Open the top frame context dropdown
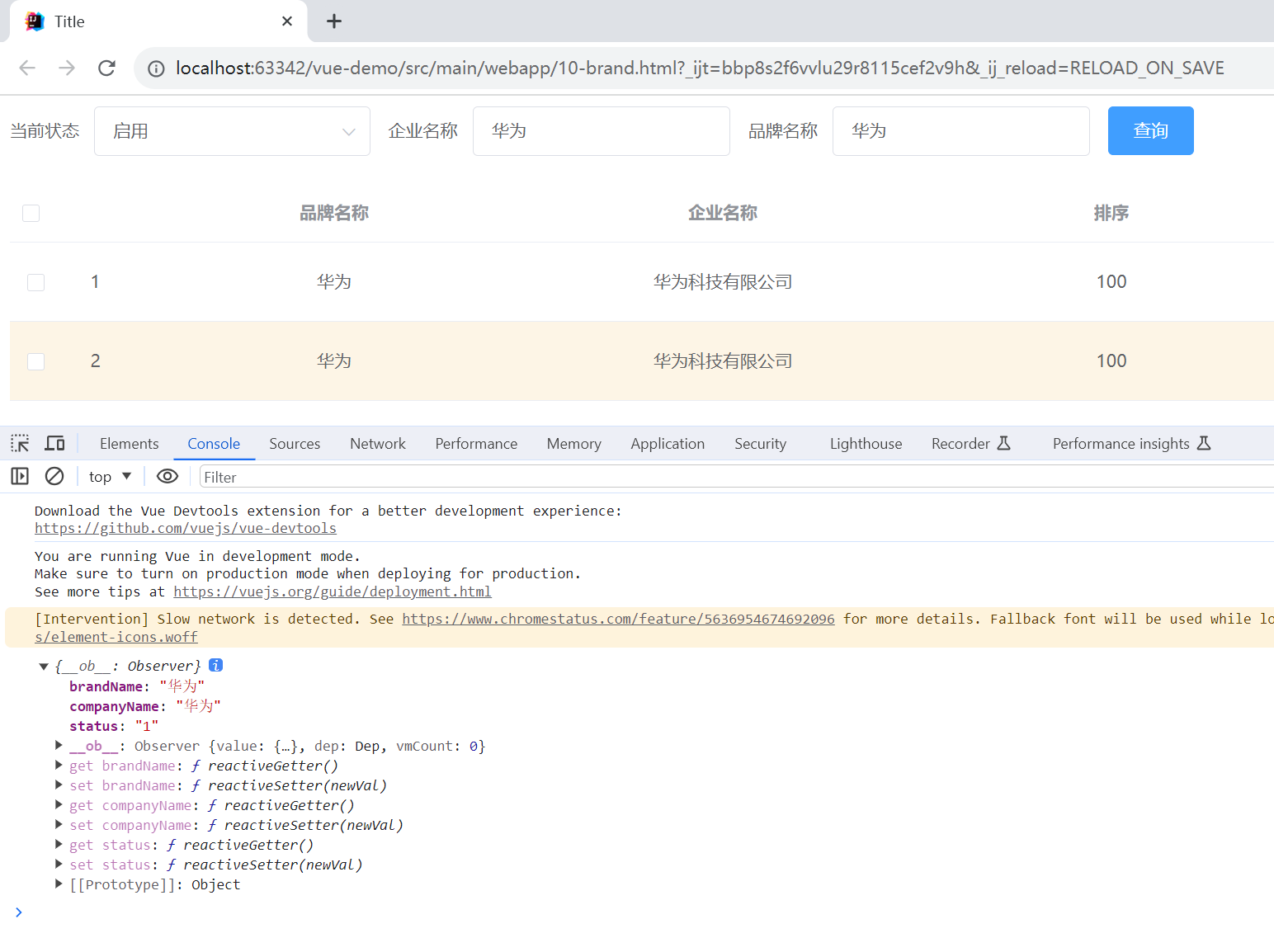This screenshot has width=1274, height=952. click(x=108, y=476)
